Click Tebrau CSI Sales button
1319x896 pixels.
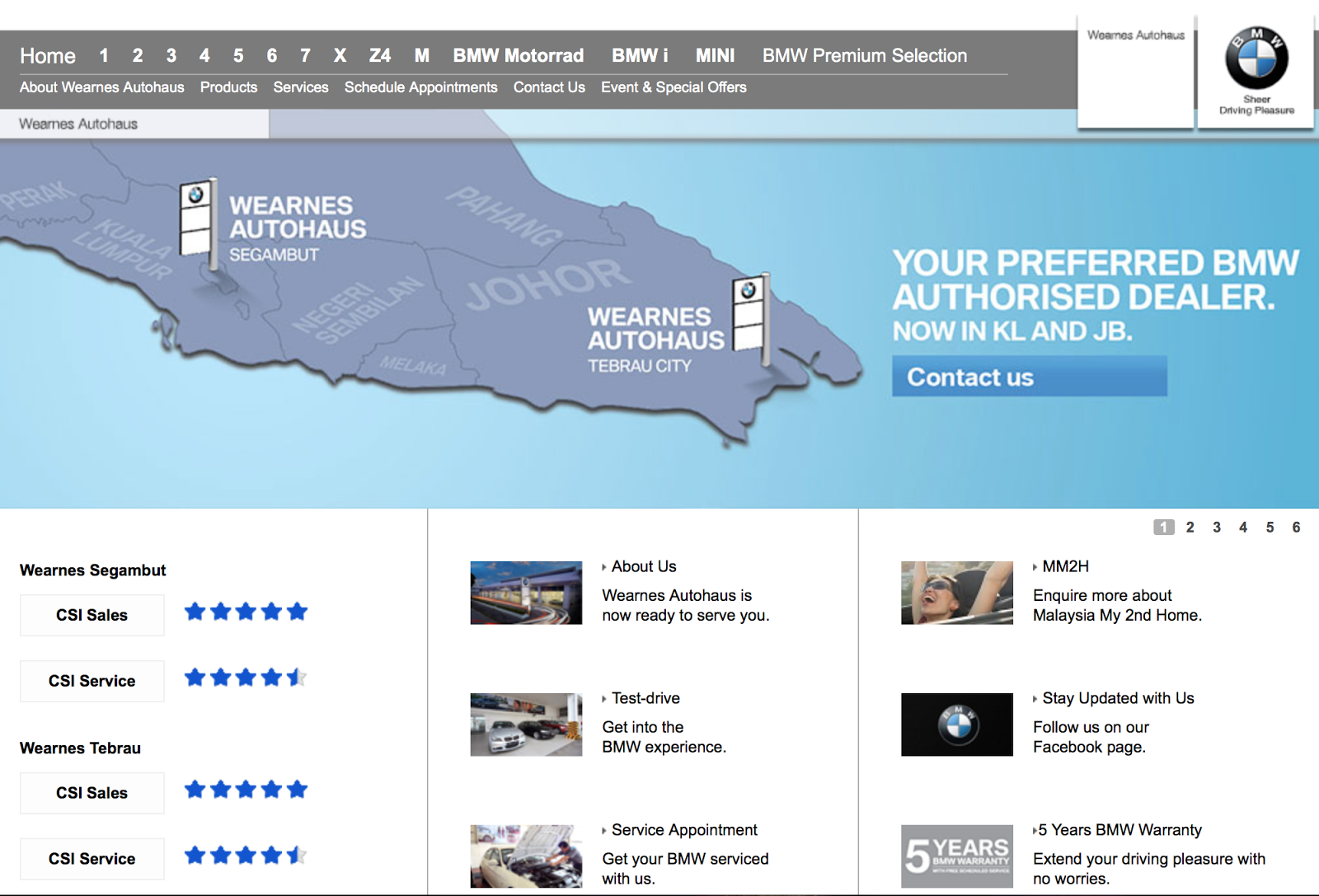92,793
